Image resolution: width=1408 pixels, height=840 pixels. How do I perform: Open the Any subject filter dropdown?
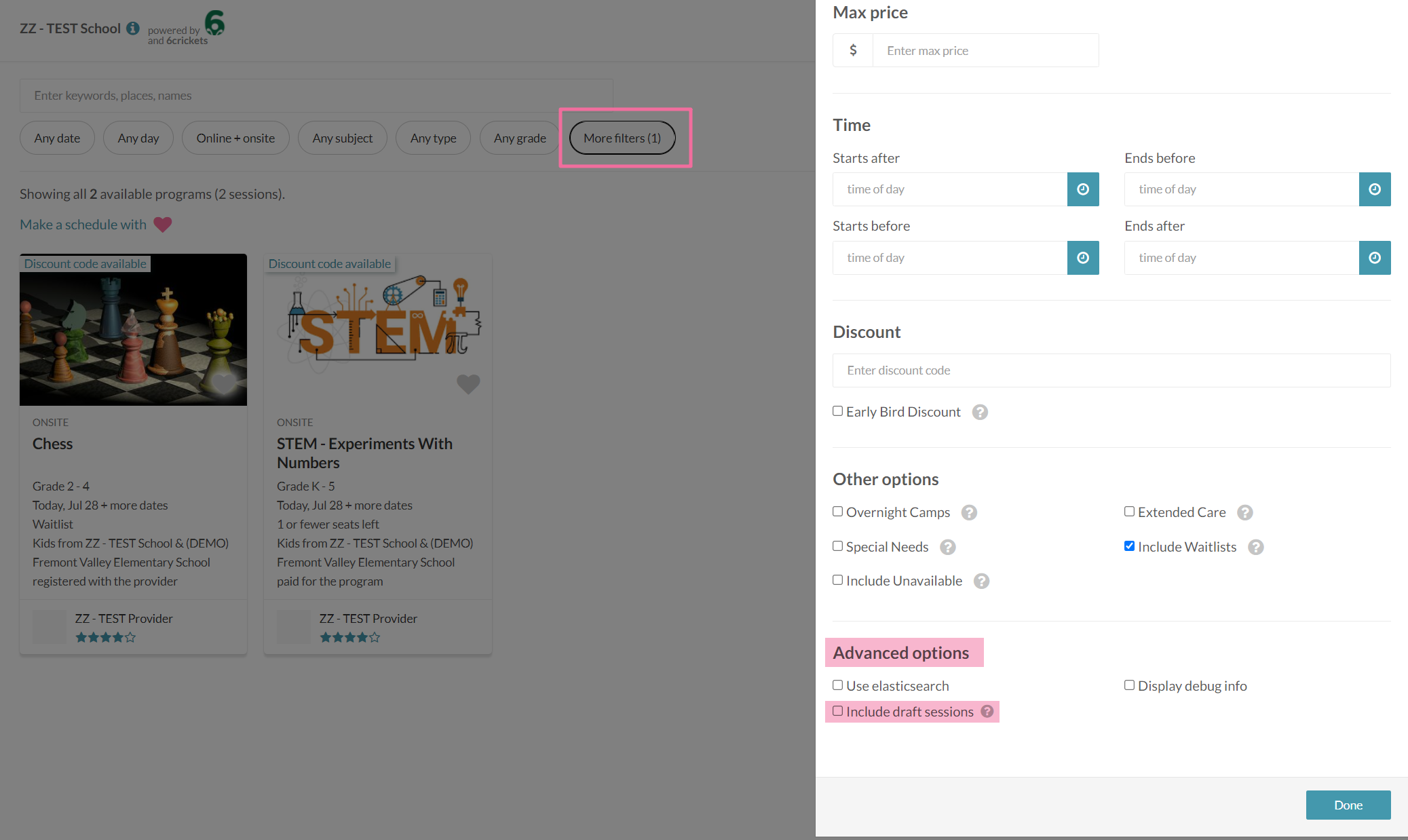342,138
